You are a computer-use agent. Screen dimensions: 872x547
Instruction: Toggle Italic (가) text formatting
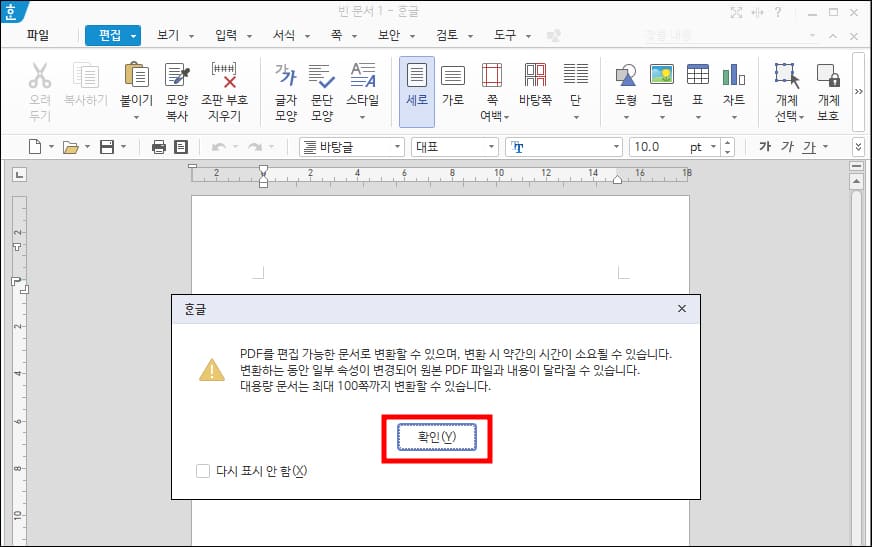pos(787,147)
